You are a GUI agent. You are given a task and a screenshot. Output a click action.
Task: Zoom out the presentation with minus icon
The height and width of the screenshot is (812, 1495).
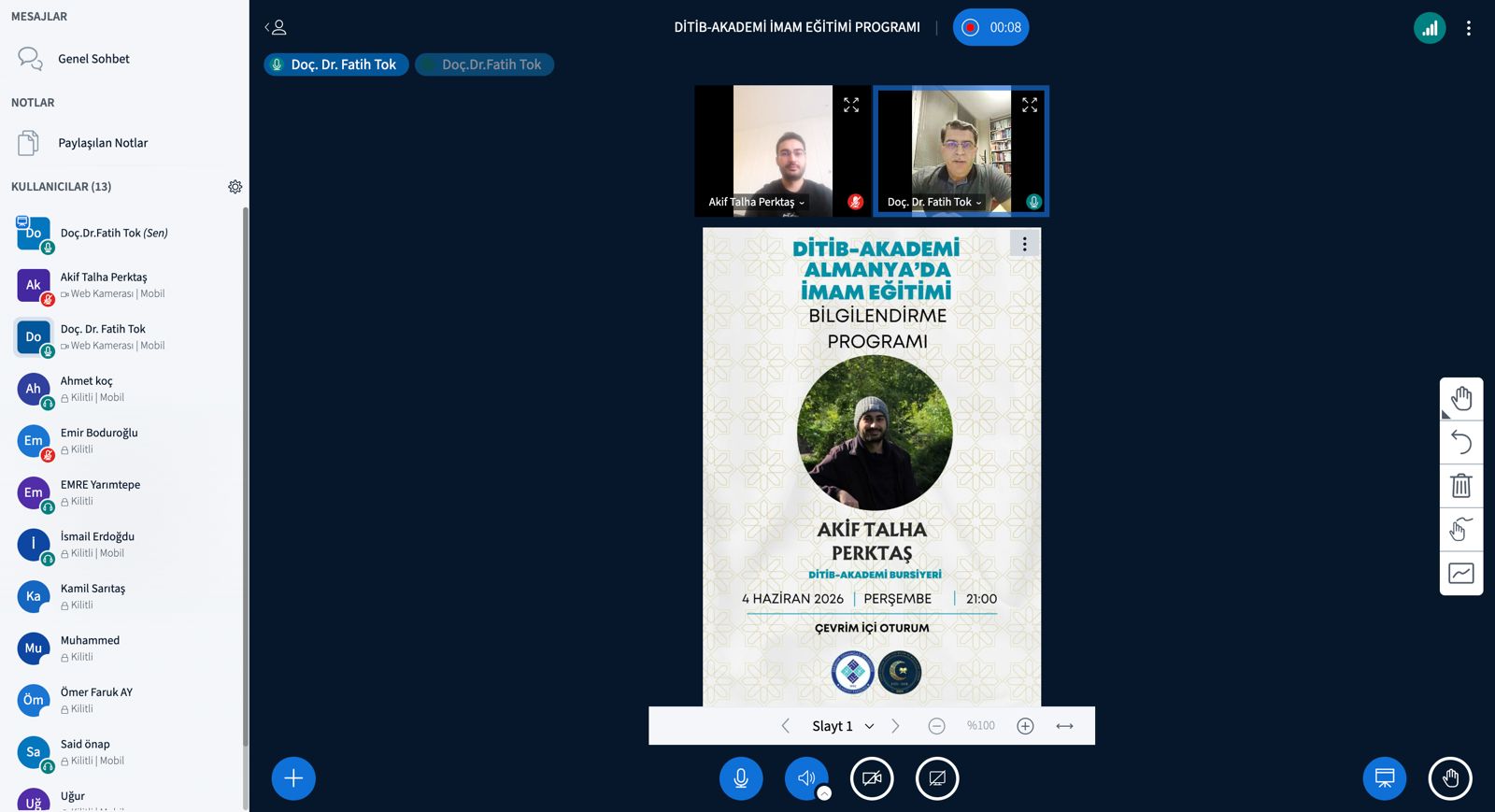point(936,726)
